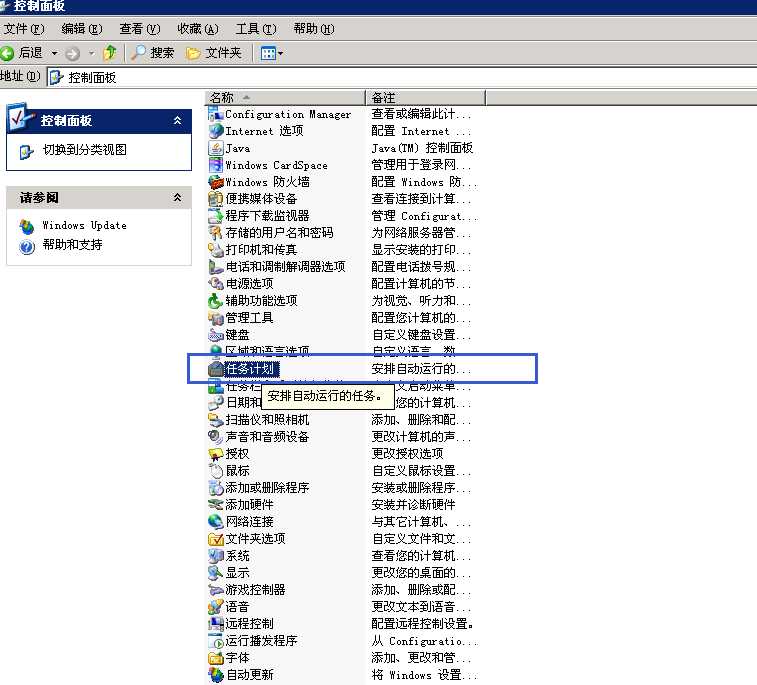Image resolution: width=757 pixels, height=685 pixels.
Task: Select the 更改授权选项 description text
Action: tap(407, 454)
